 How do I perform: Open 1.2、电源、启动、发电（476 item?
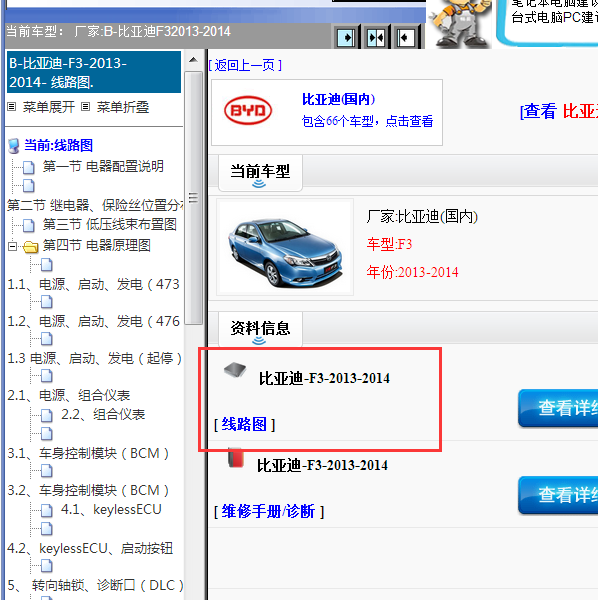[x=93, y=321]
